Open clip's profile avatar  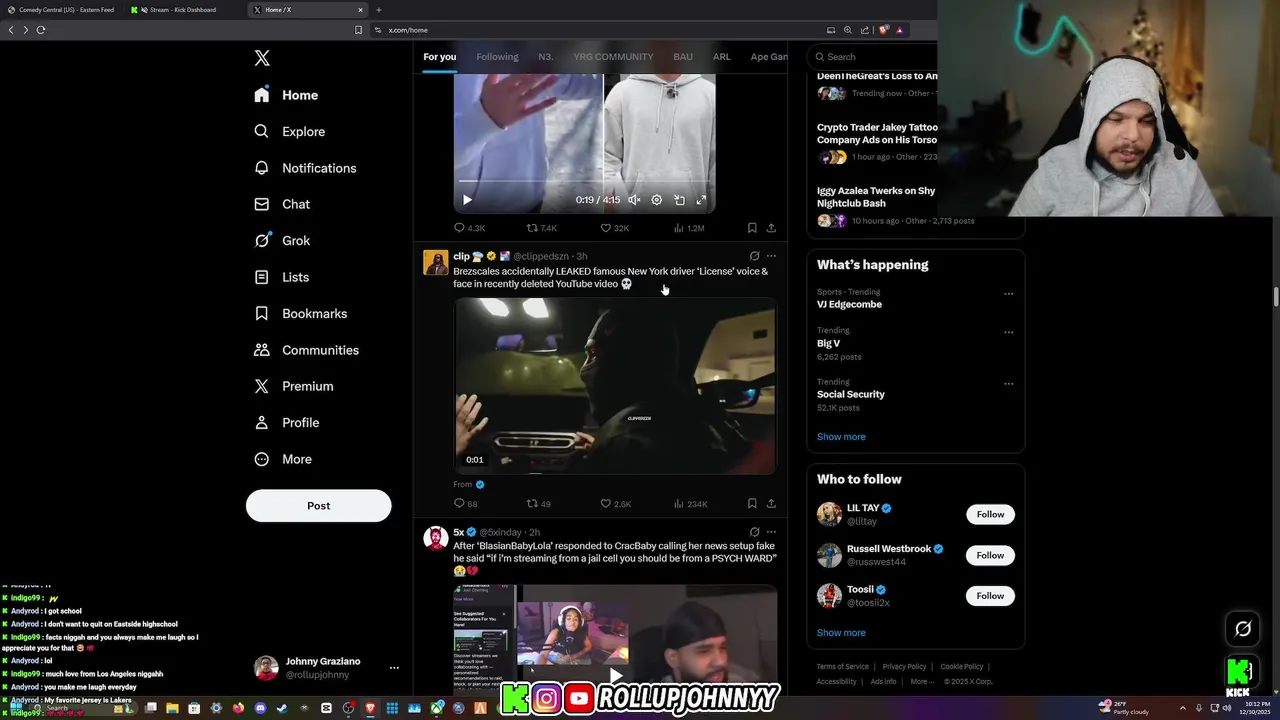(436, 262)
